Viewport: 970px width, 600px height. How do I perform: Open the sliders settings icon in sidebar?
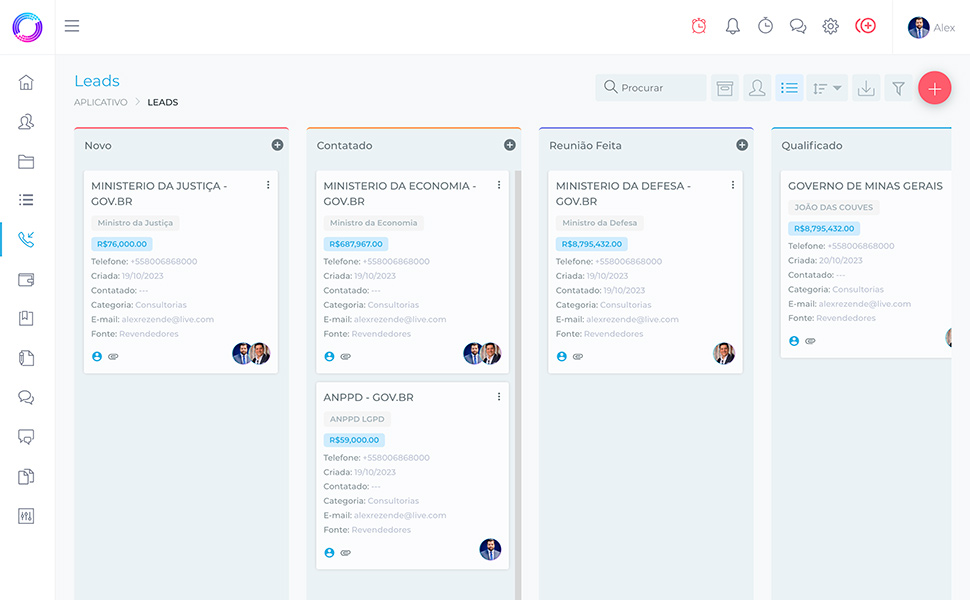(x=26, y=516)
